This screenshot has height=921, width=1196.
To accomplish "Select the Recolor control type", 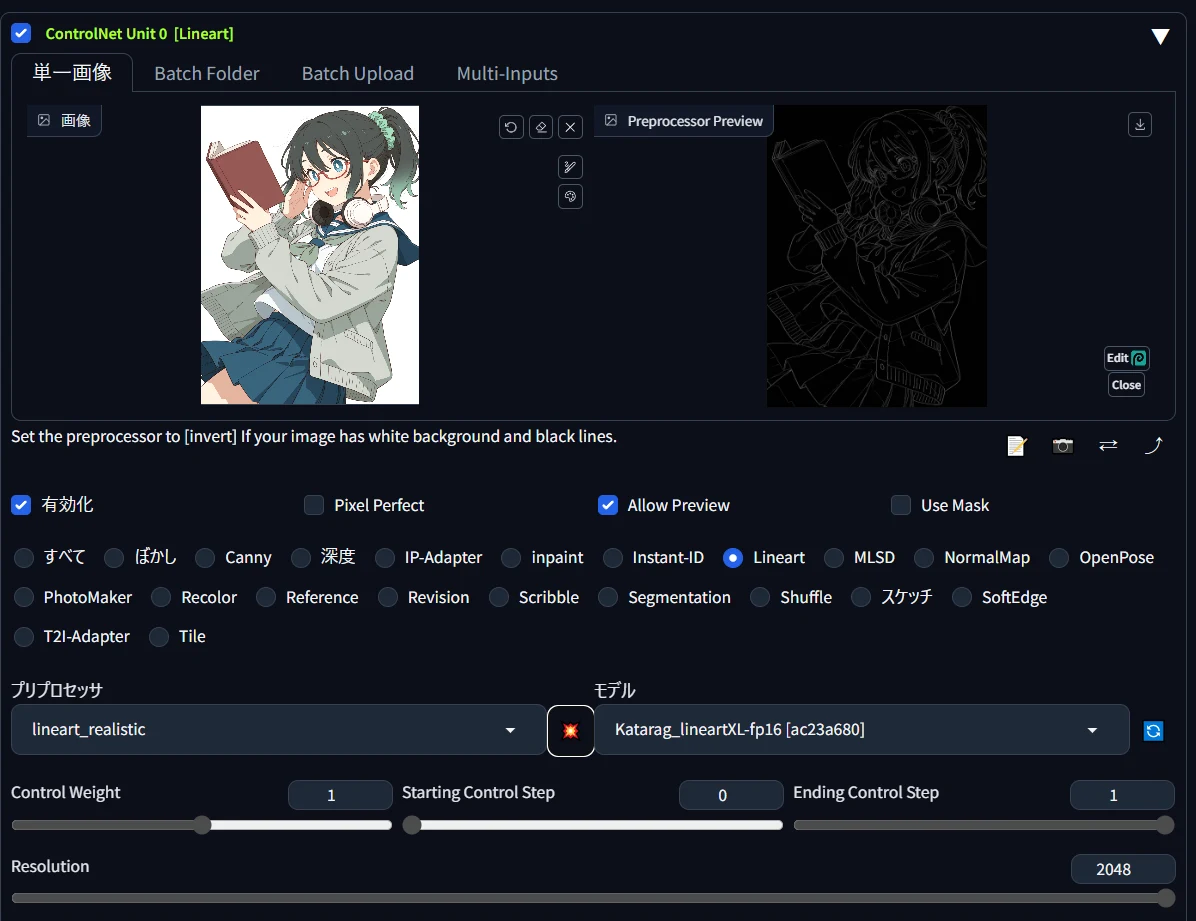I will [x=161, y=597].
